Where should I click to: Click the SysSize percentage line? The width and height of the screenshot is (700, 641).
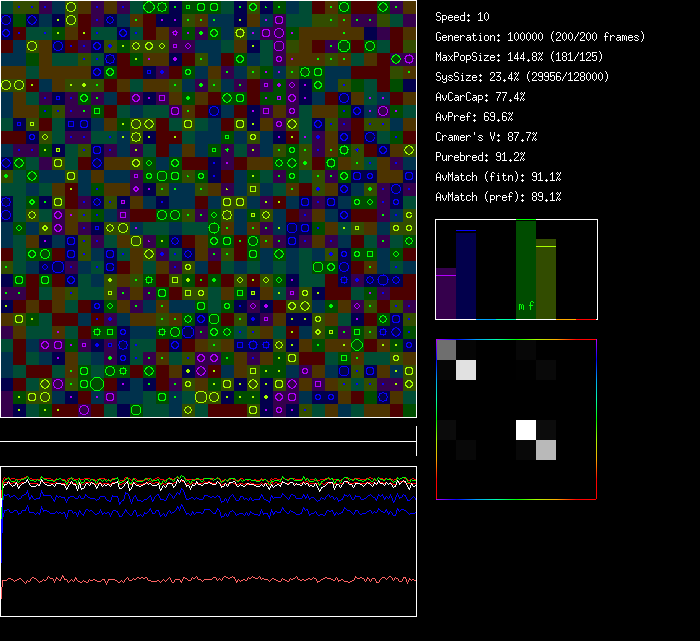pos(522,77)
